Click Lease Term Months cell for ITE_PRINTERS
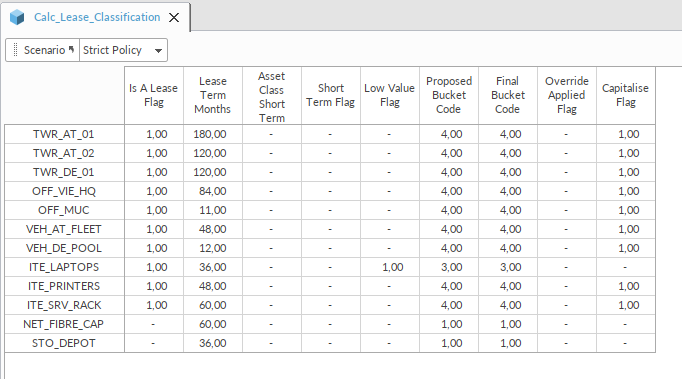The height and width of the screenshot is (379, 682). pyautogui.click(x=213, y=286)
